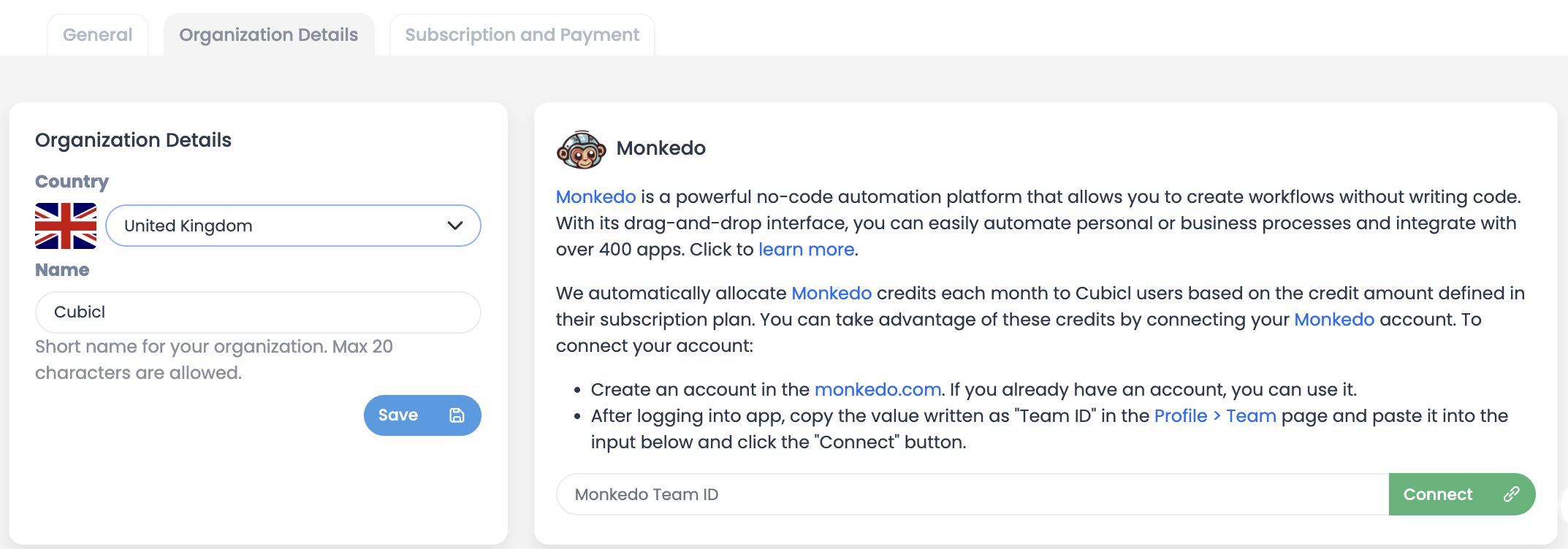Expand the Country dropdown chevron

click(x=455, y=226)
